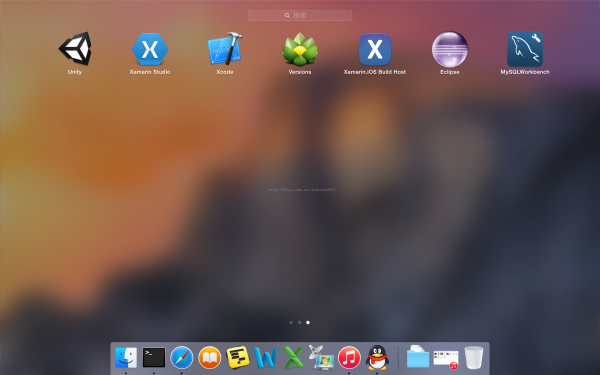600x375 pixels.
Task: Launch iTunes from the Dock
Action: pos(349,358)
